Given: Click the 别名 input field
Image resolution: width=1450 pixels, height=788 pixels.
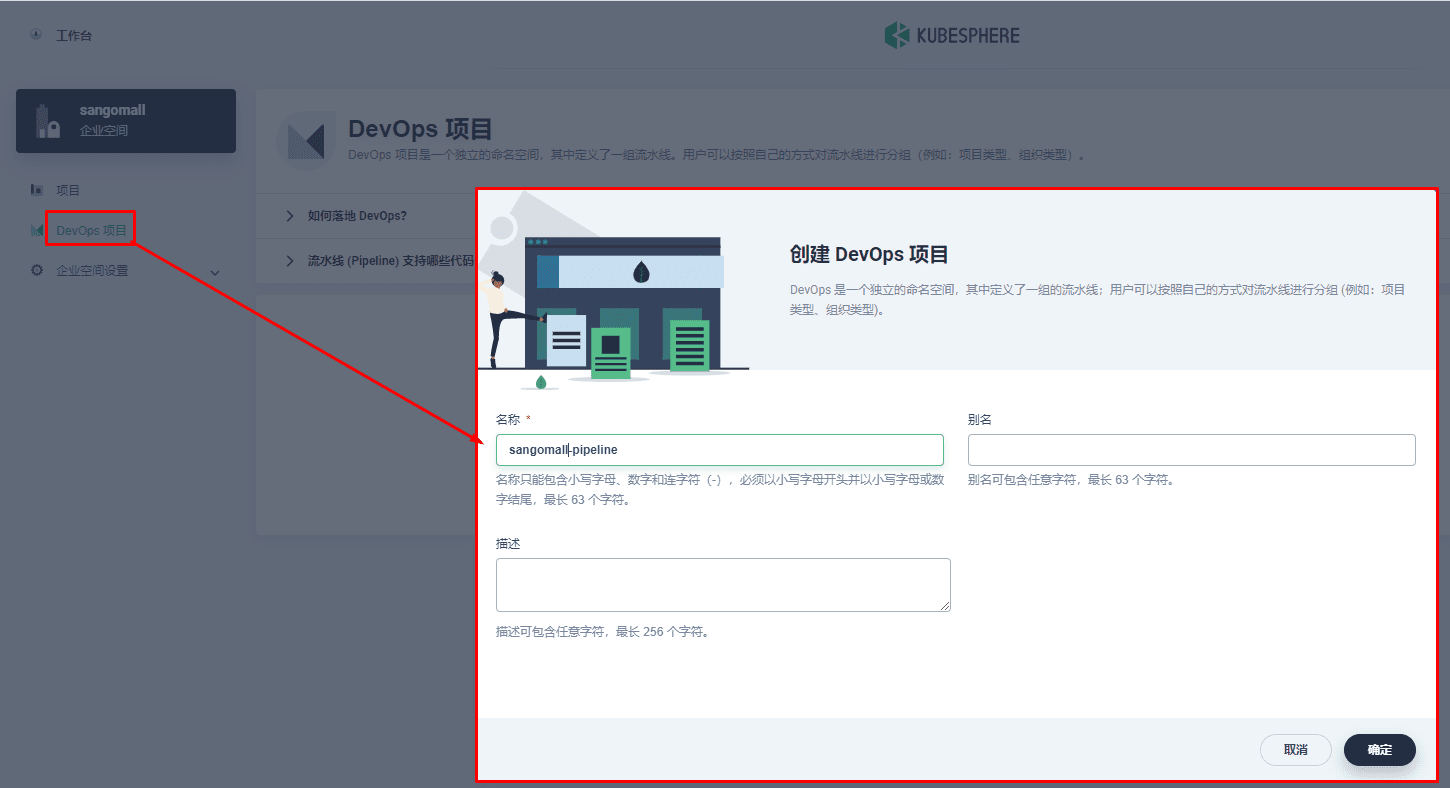Looking at the screenshot, I should [x=1192, y=450].
